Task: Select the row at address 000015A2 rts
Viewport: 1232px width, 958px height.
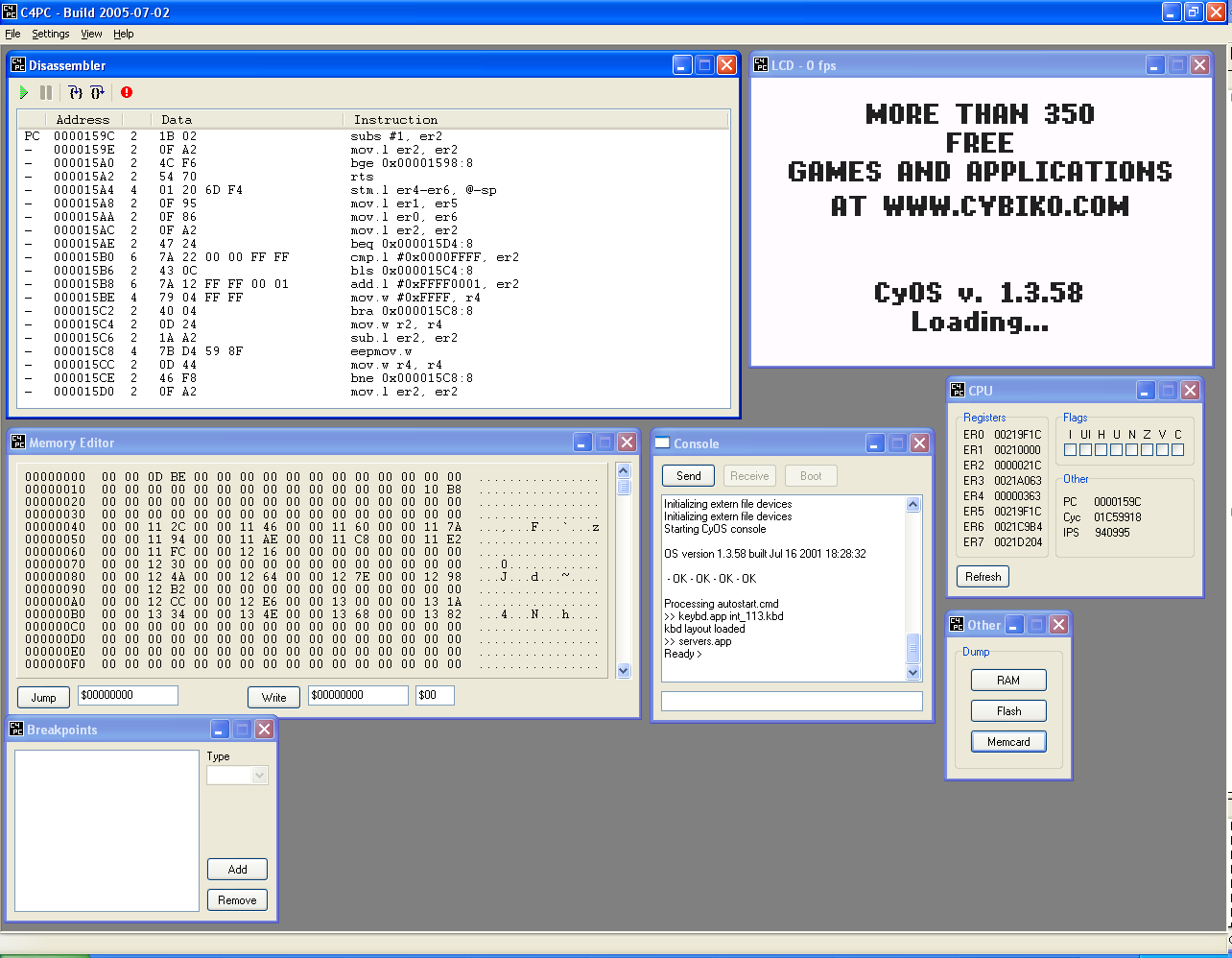Action: 372,177
